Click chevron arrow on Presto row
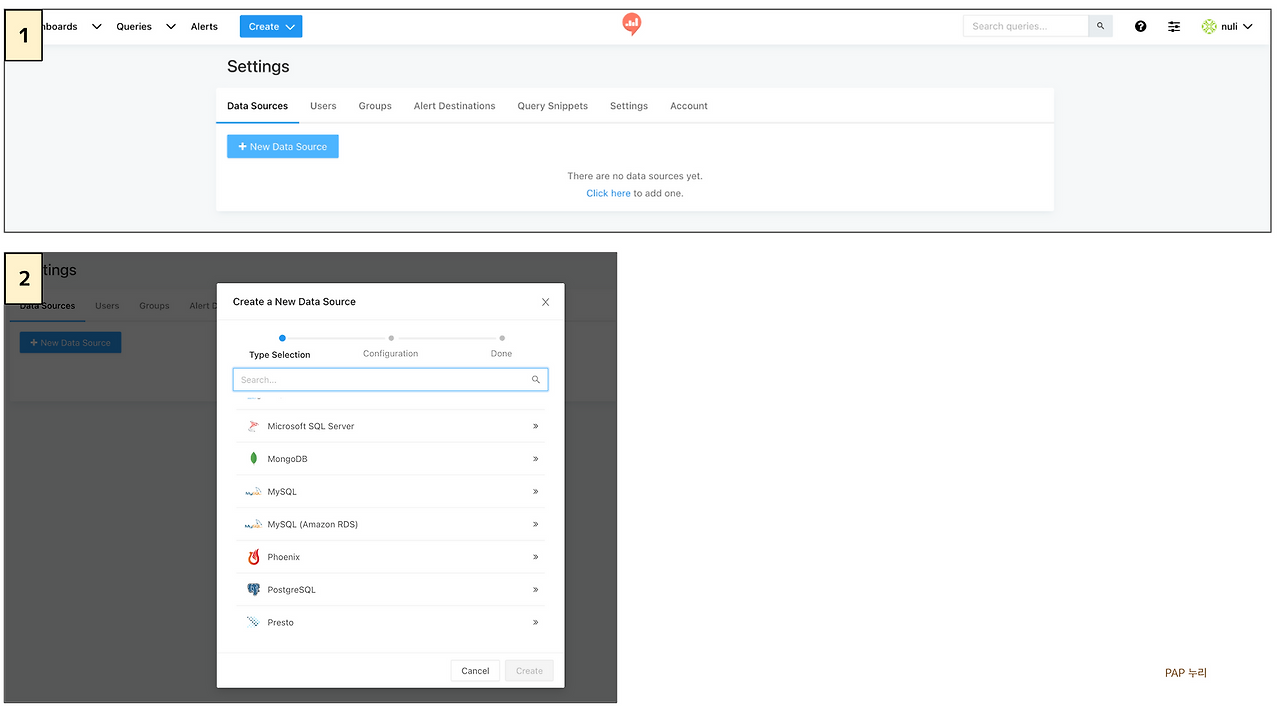The width and height of the screenshot is (1280, 706). click(x=536, y=622)
